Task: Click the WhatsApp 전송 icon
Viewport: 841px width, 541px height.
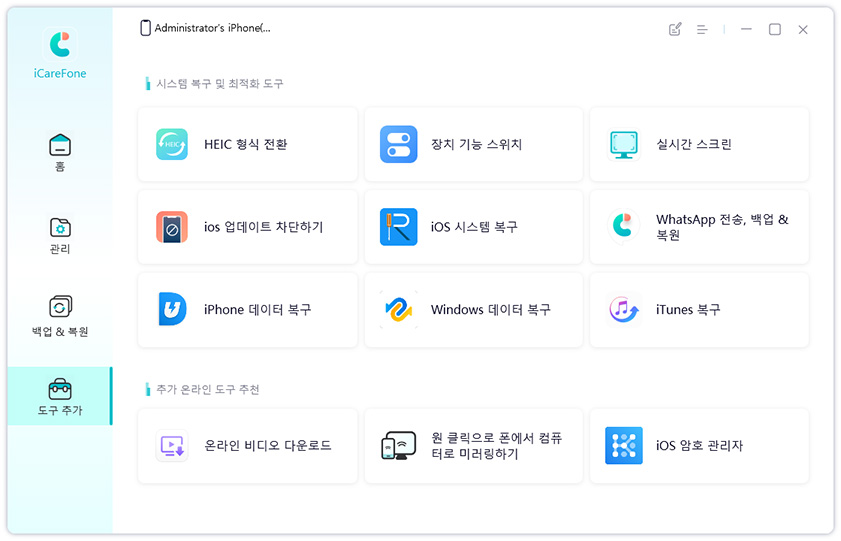Action: point(624,226)
